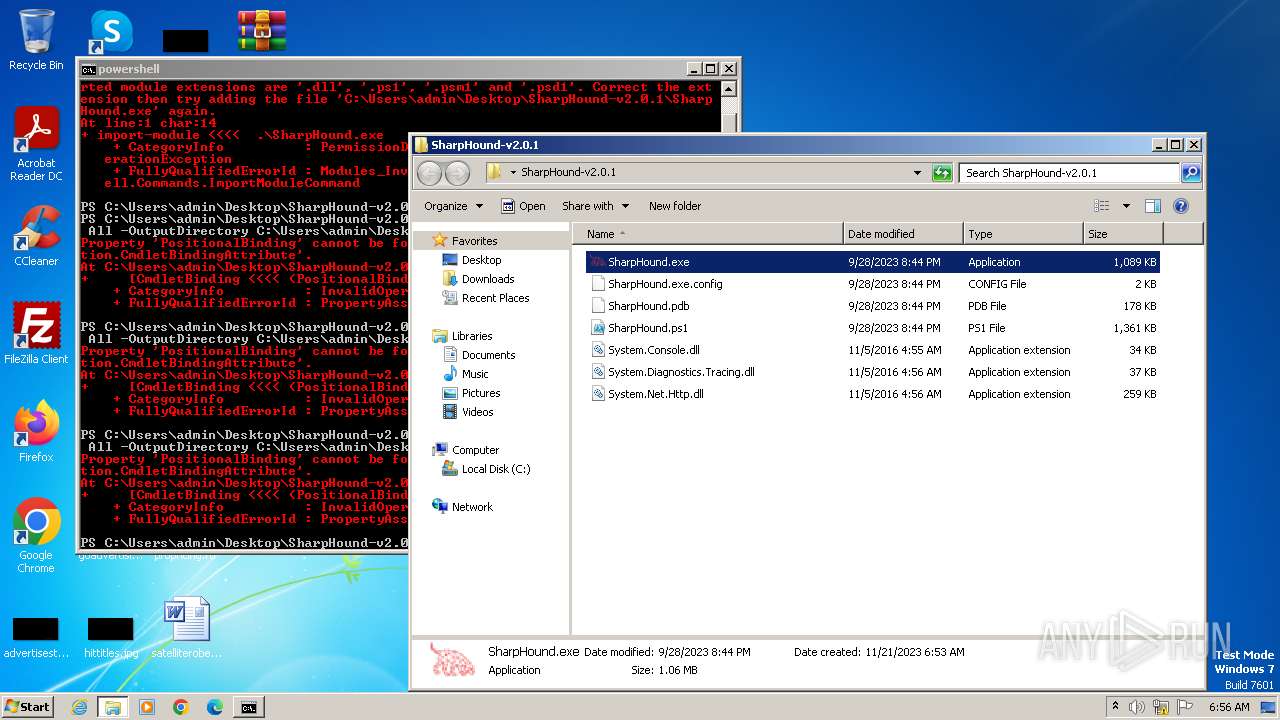Viewport: 1280px width, 720px height.
Task: Open Windows Media Player from taskbar
Action: (x=147, y=707)
